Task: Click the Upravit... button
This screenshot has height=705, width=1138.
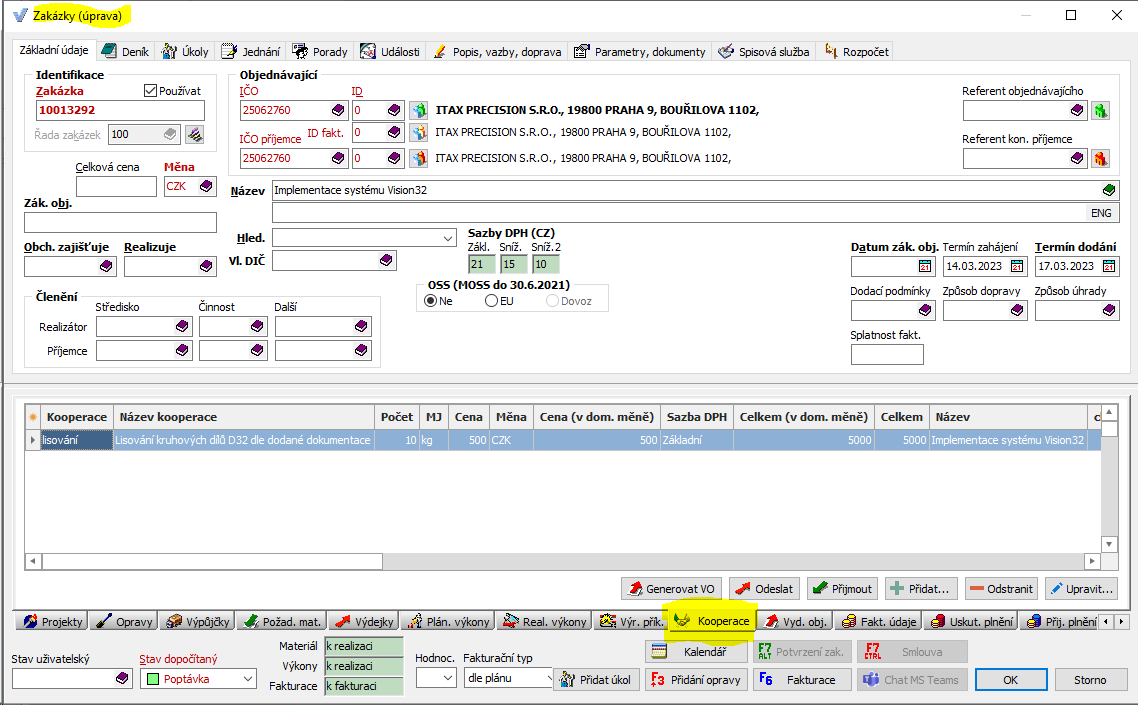Action: point(1081,589)
